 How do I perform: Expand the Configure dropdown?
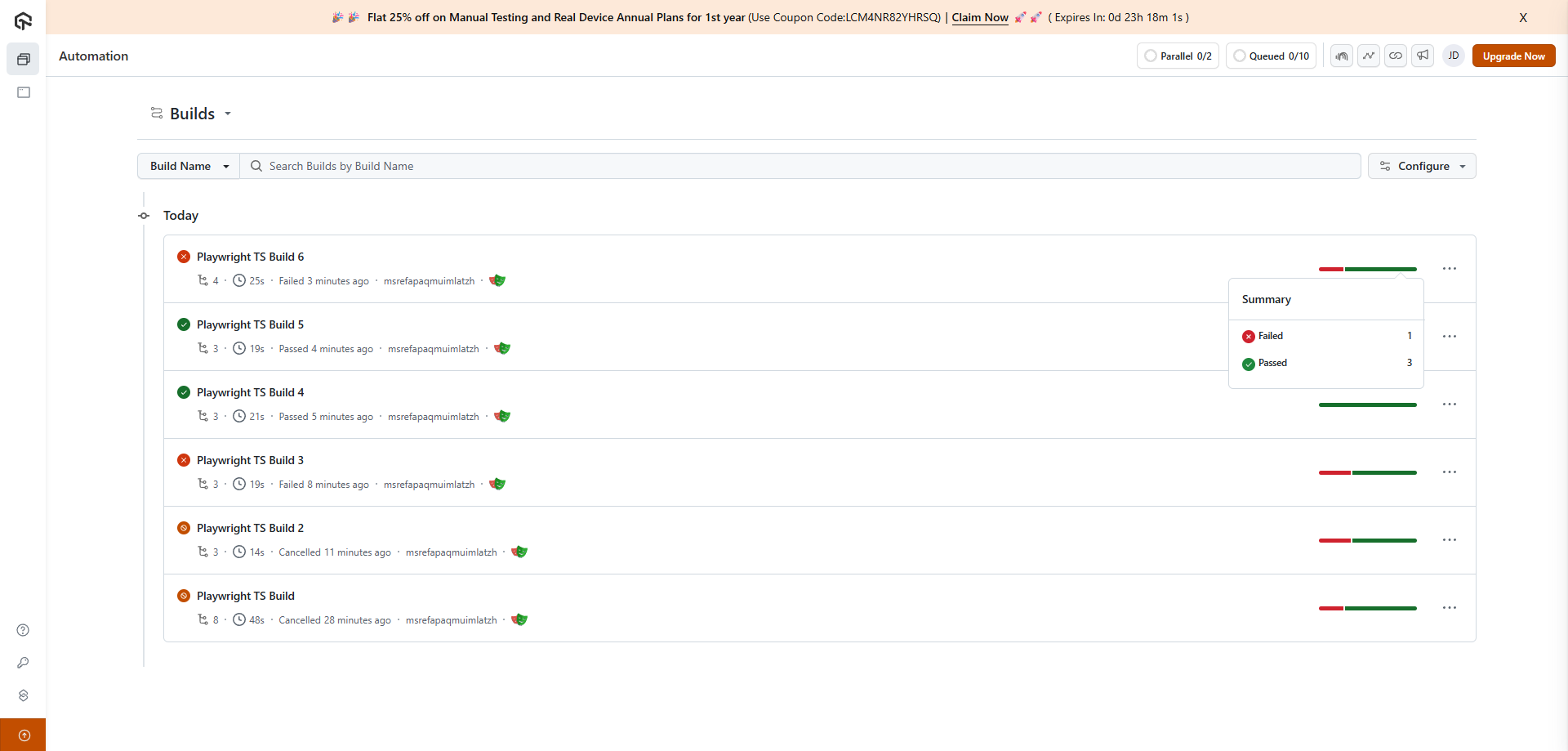(1422, 166)
